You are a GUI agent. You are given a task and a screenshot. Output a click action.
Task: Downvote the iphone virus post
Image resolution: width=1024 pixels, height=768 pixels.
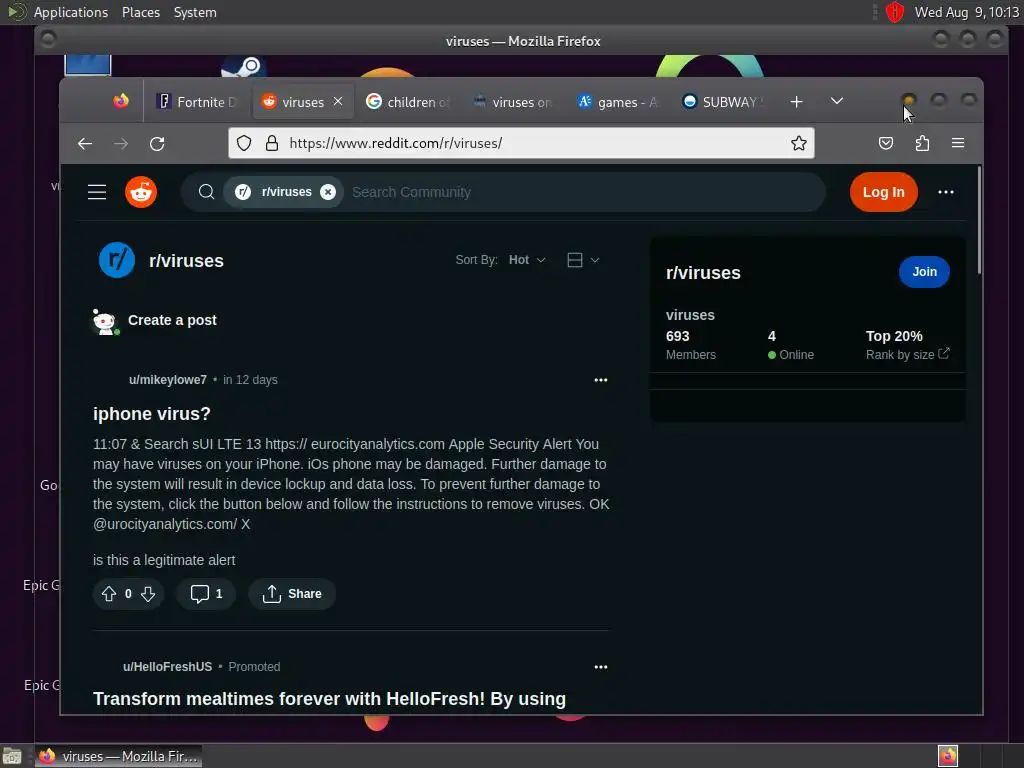[x=148, y=594]
